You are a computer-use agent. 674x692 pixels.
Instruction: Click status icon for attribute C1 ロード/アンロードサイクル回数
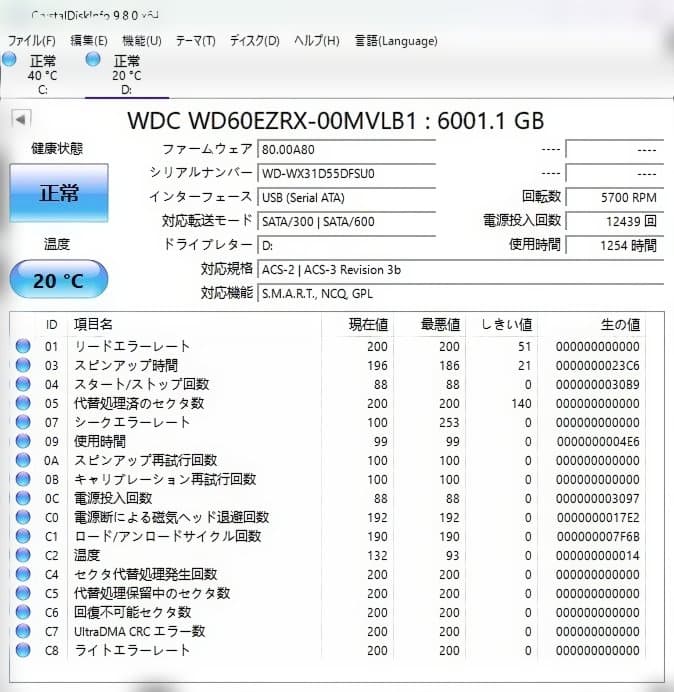23,536
